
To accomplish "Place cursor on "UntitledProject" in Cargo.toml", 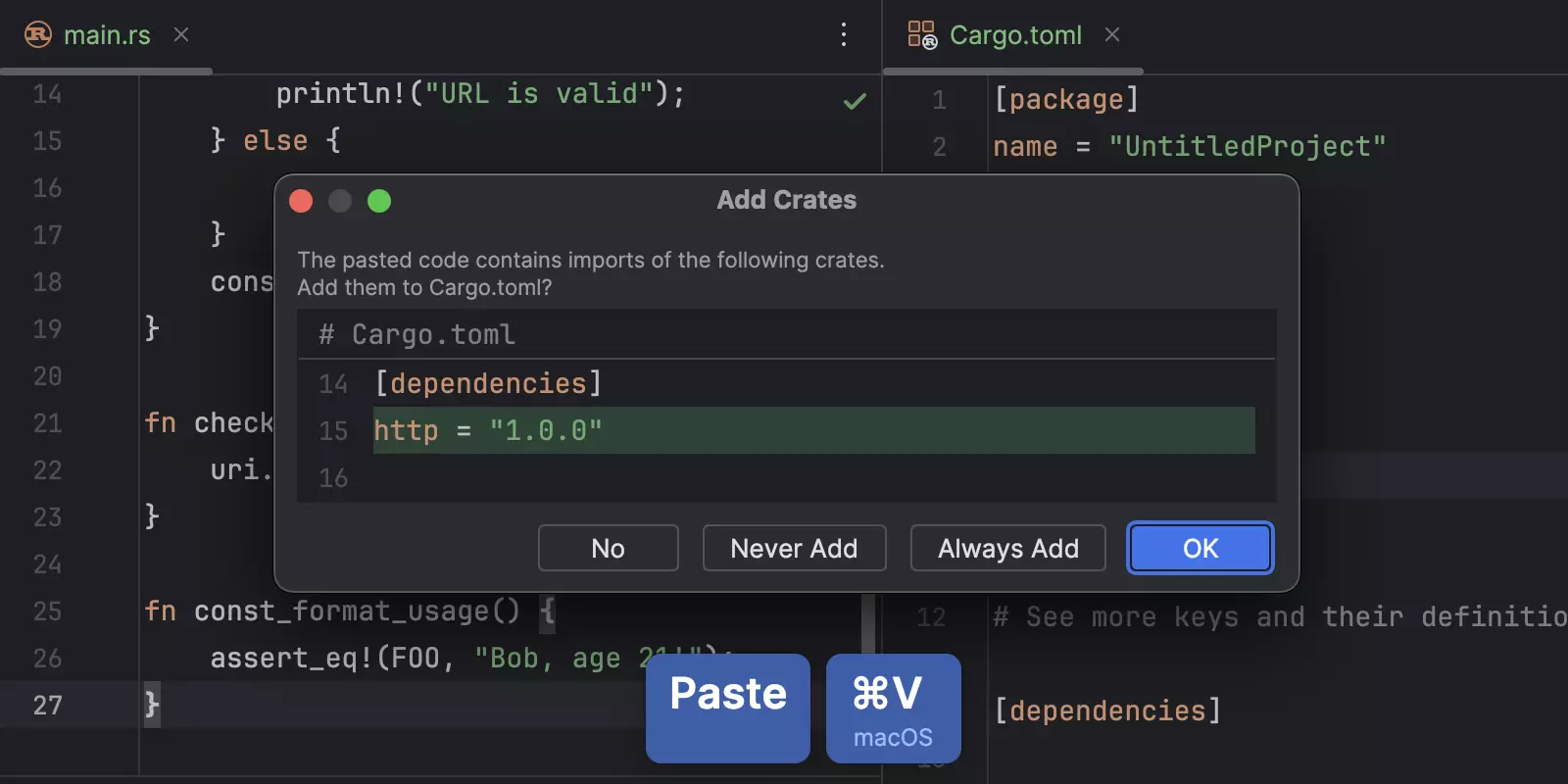I will [1247, 147].
